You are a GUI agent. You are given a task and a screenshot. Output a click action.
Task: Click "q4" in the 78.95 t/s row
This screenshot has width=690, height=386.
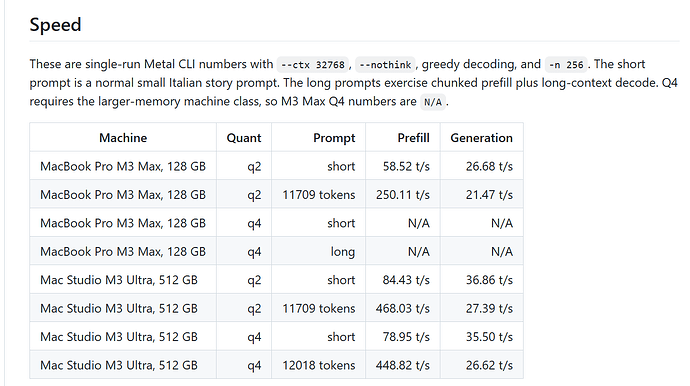[x=254, y=337]
